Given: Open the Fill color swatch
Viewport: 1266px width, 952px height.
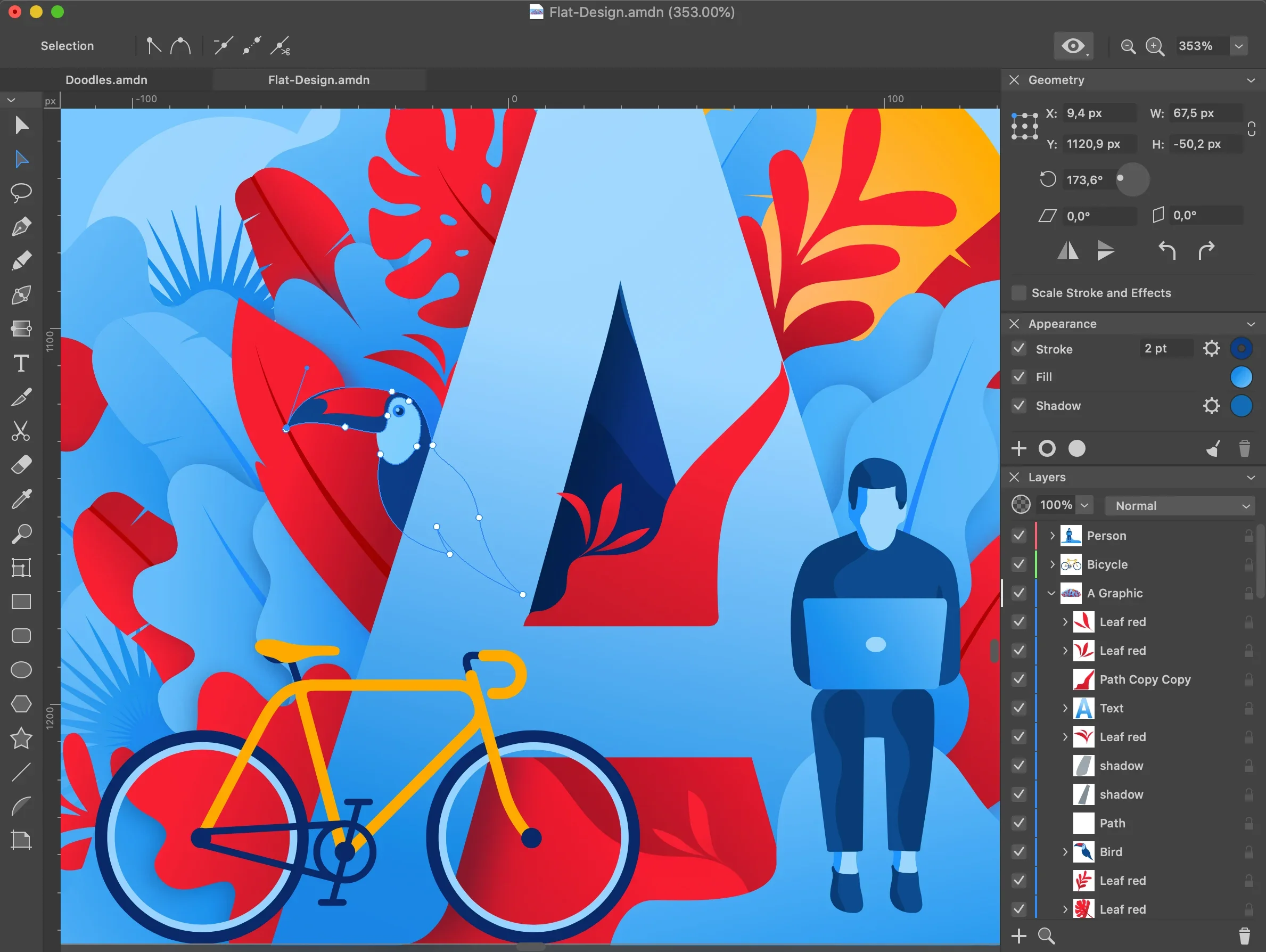Looking at the screenshot, I should coord(1241,376).
